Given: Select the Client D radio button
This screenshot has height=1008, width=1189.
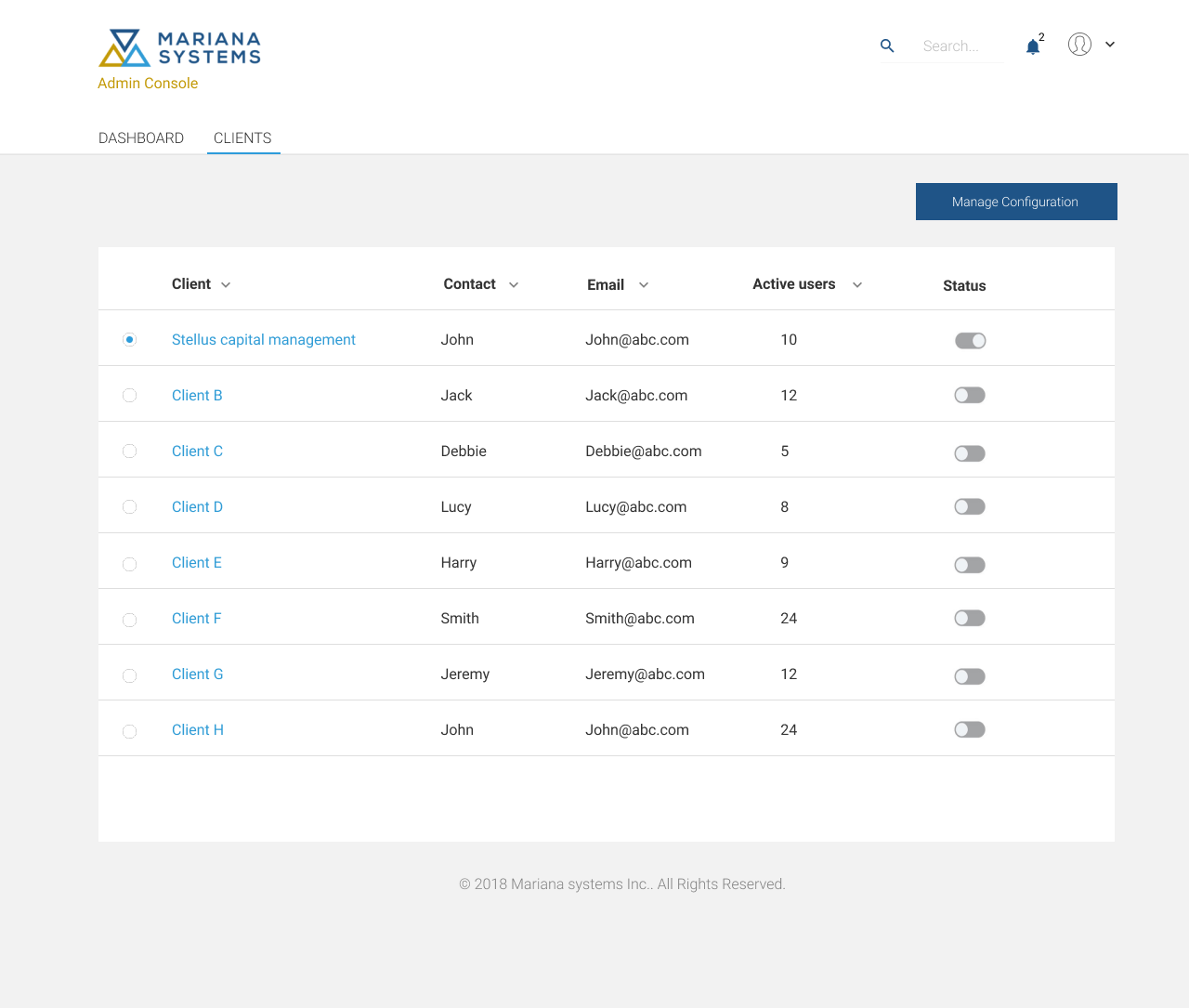Looking at the screenshot, I should point(129,506).
